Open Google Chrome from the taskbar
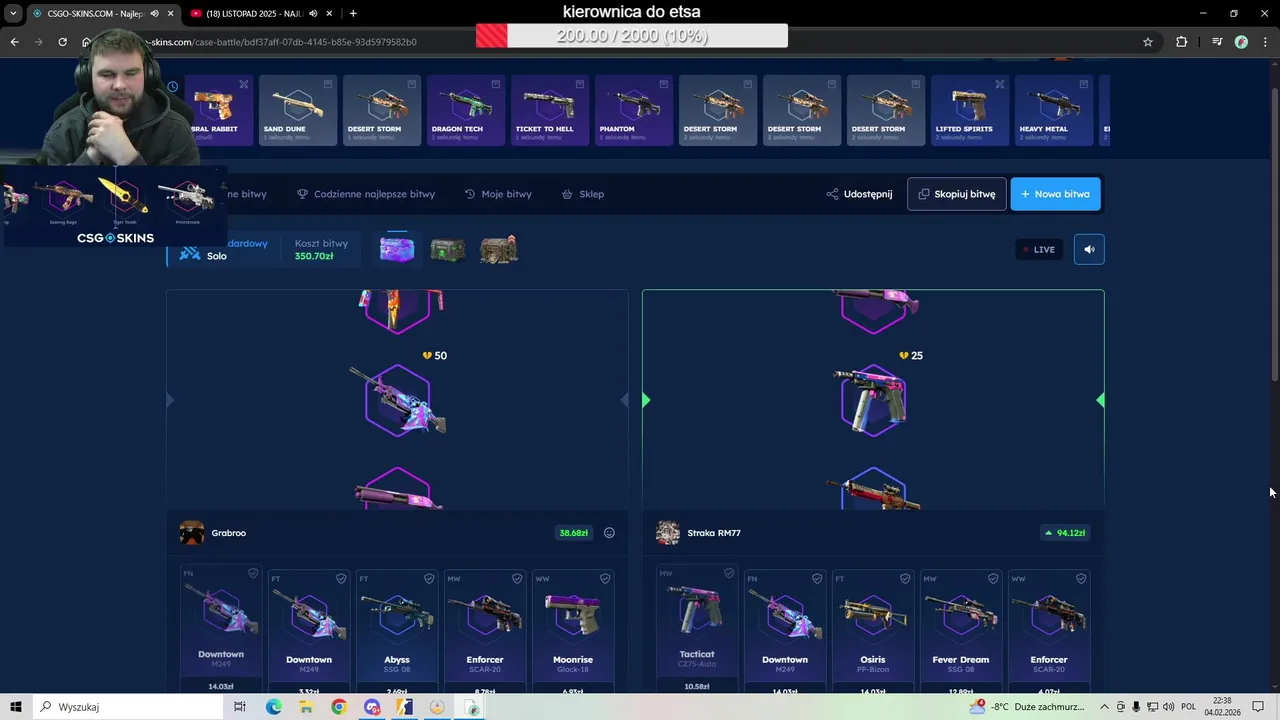 pyautogui.click(x=338, y=707)
